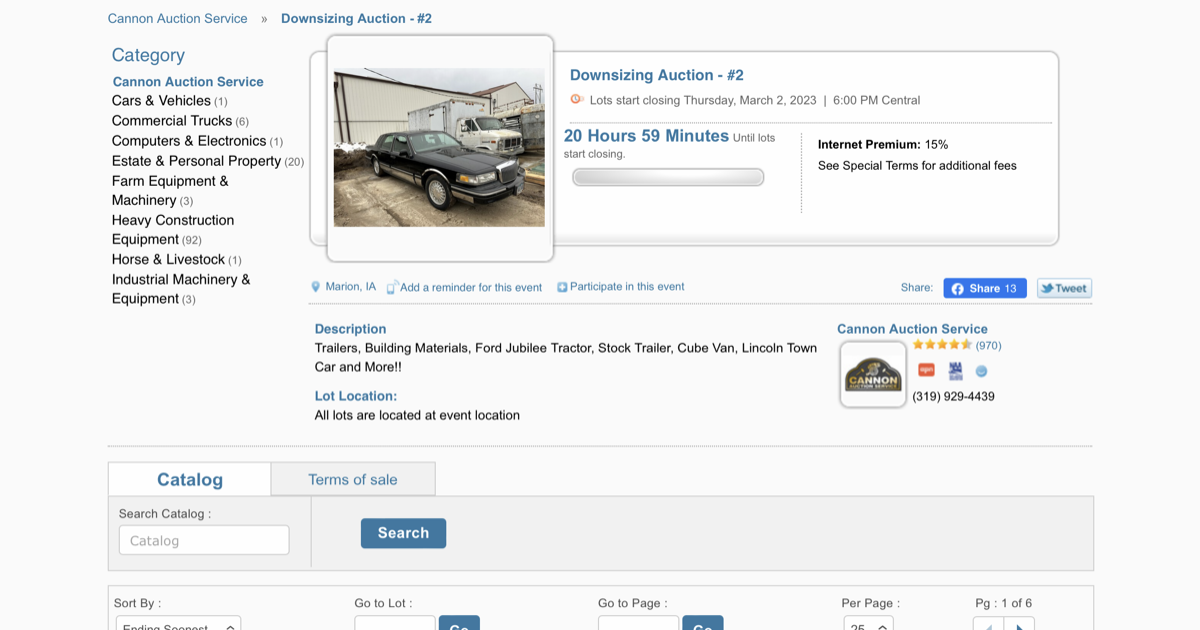Click the red APN badge icon
This screenshot has width=1200, height=630.
pyautogui.click(x=926, y=371)
